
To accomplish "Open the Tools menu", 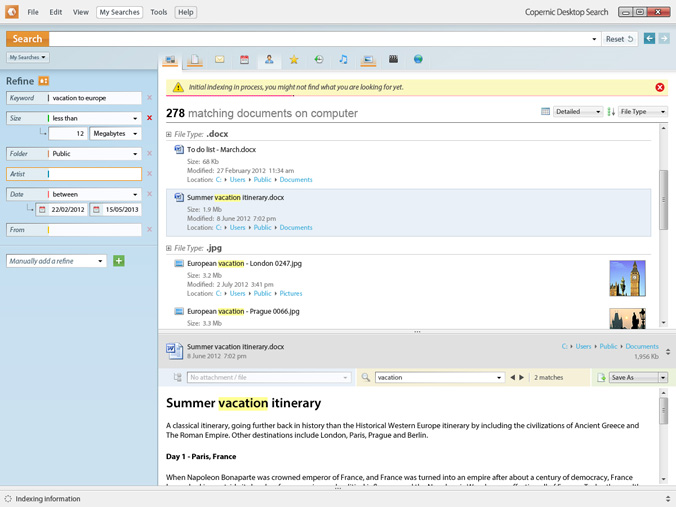I will click(158, 12).
